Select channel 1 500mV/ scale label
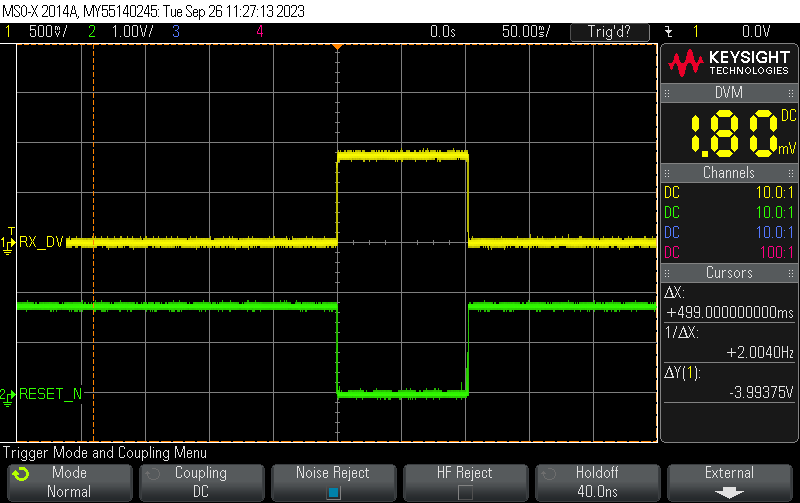 tap(48, 32)
